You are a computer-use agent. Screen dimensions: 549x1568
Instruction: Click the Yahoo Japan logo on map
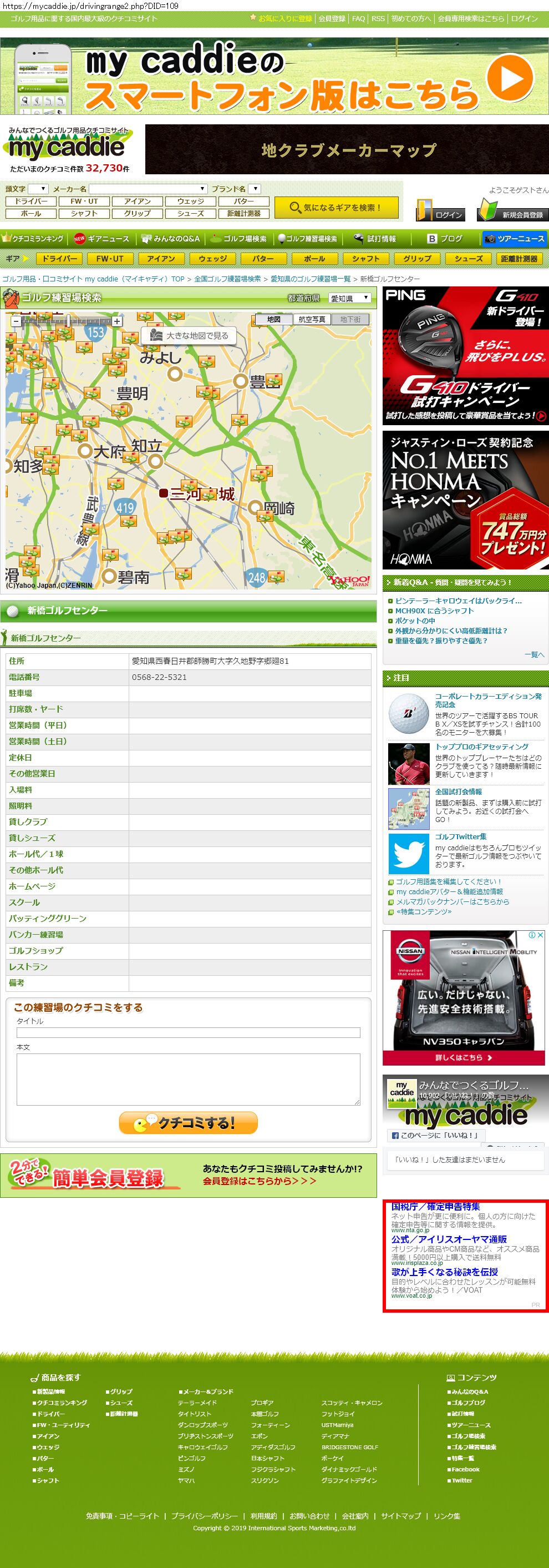[x=350, y=580]
